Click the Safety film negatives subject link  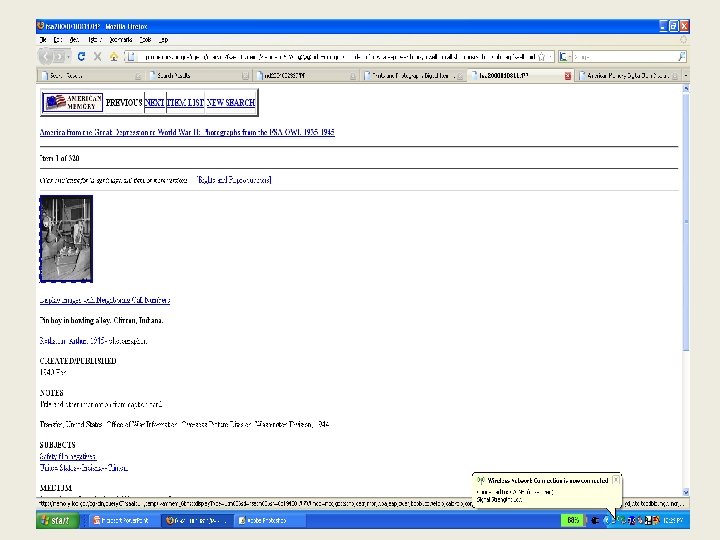pyautogui.click(x=68, y=456)
